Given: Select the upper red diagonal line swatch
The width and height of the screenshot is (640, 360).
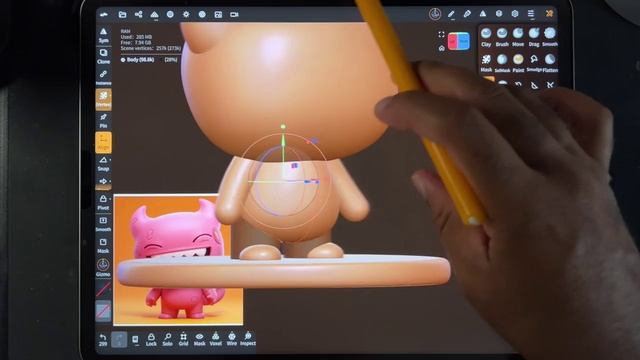Looking at the screenshot, I should coord(103,289).
